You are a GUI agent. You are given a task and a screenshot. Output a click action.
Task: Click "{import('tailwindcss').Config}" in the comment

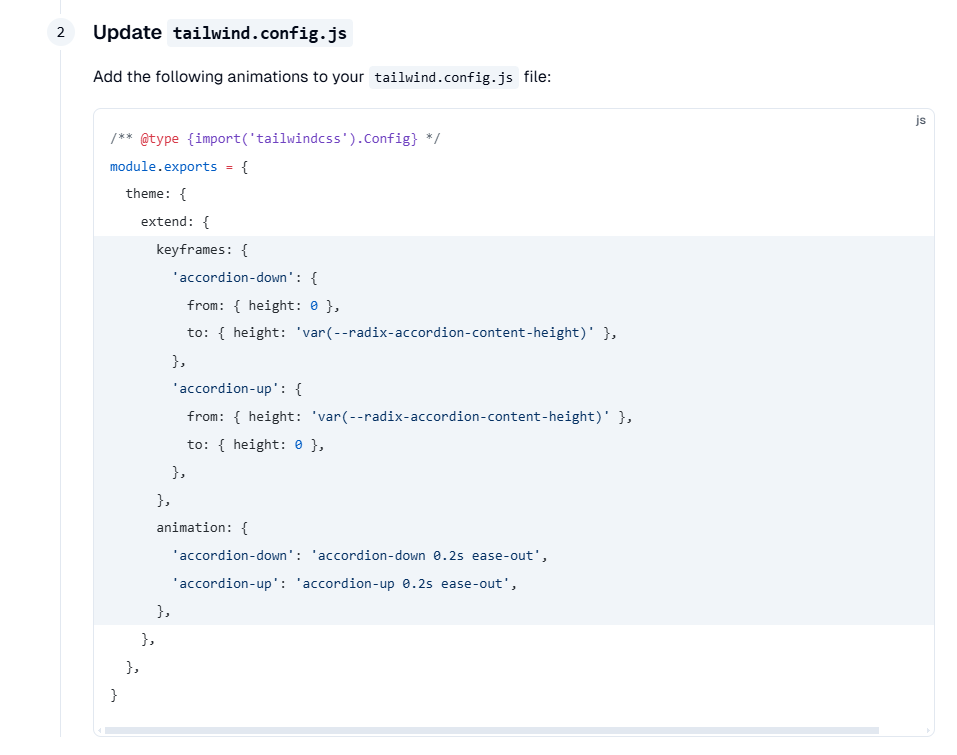302,139
